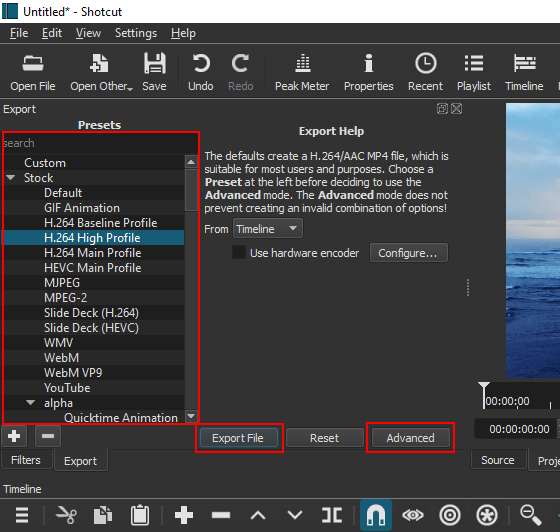Image resolution: width=560 pixels, height=532 pixels.
Task: Click the presets search field
Action: [x=100, y=143]
